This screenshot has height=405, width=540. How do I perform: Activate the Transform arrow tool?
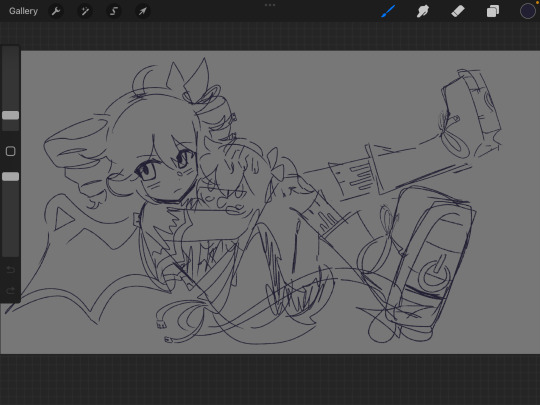[x=142, y=11]
